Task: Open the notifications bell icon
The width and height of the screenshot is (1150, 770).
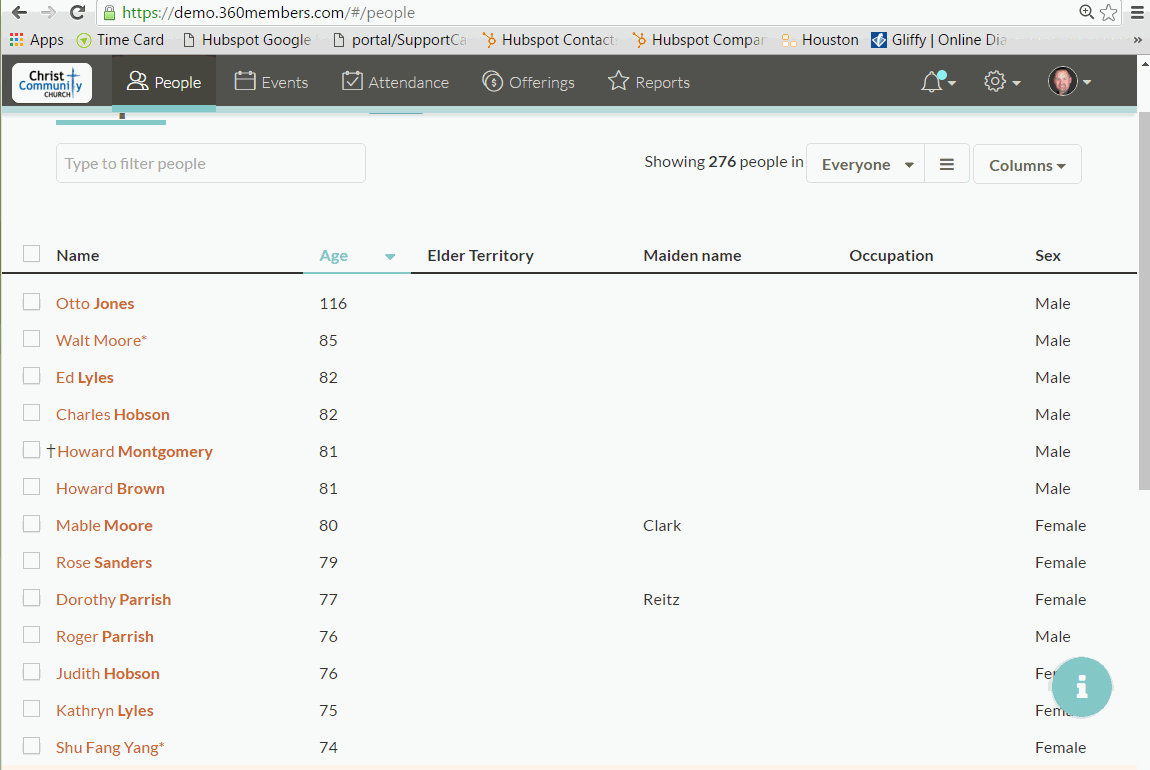Action: [x=937, y=81]
